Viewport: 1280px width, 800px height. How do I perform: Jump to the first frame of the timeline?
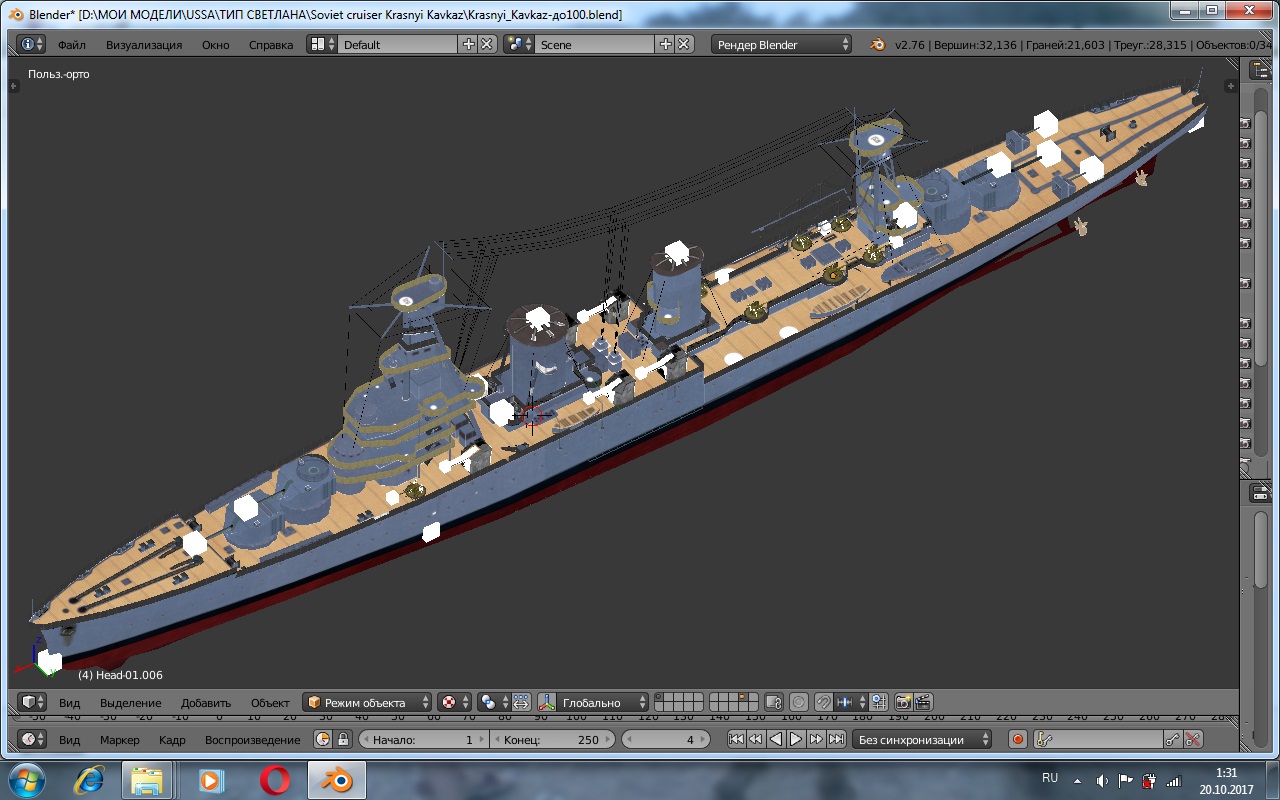tap(736, 740)
